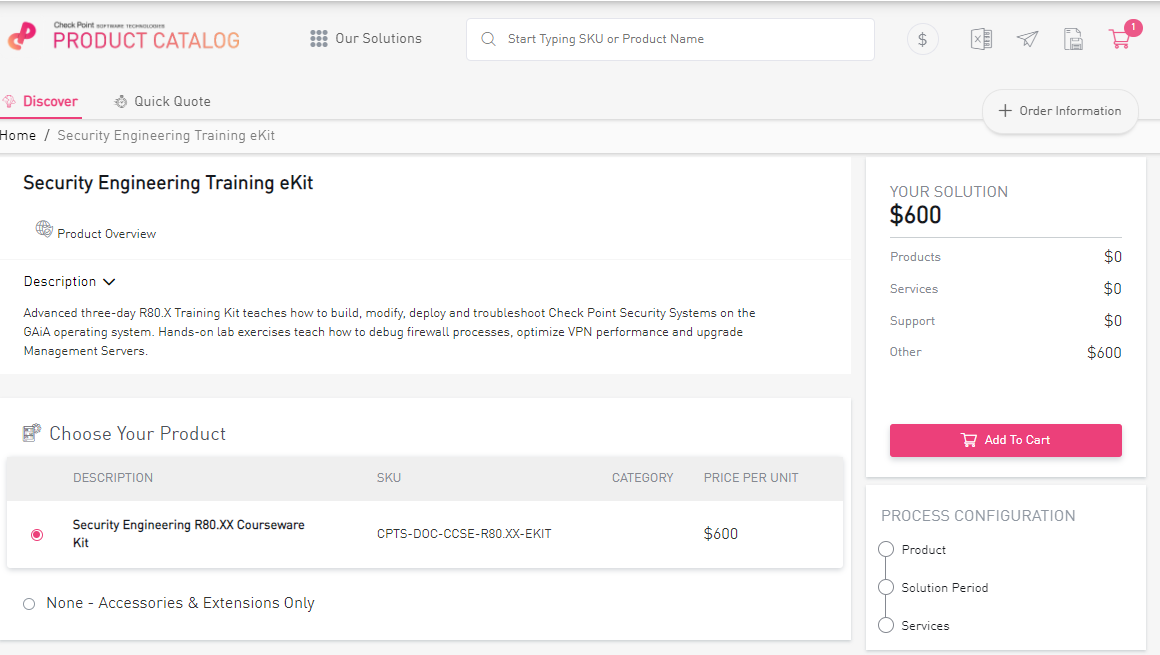Click the paper plane send icon
This screenshot has height=655, width=1160.
[x=1027, y=39]
